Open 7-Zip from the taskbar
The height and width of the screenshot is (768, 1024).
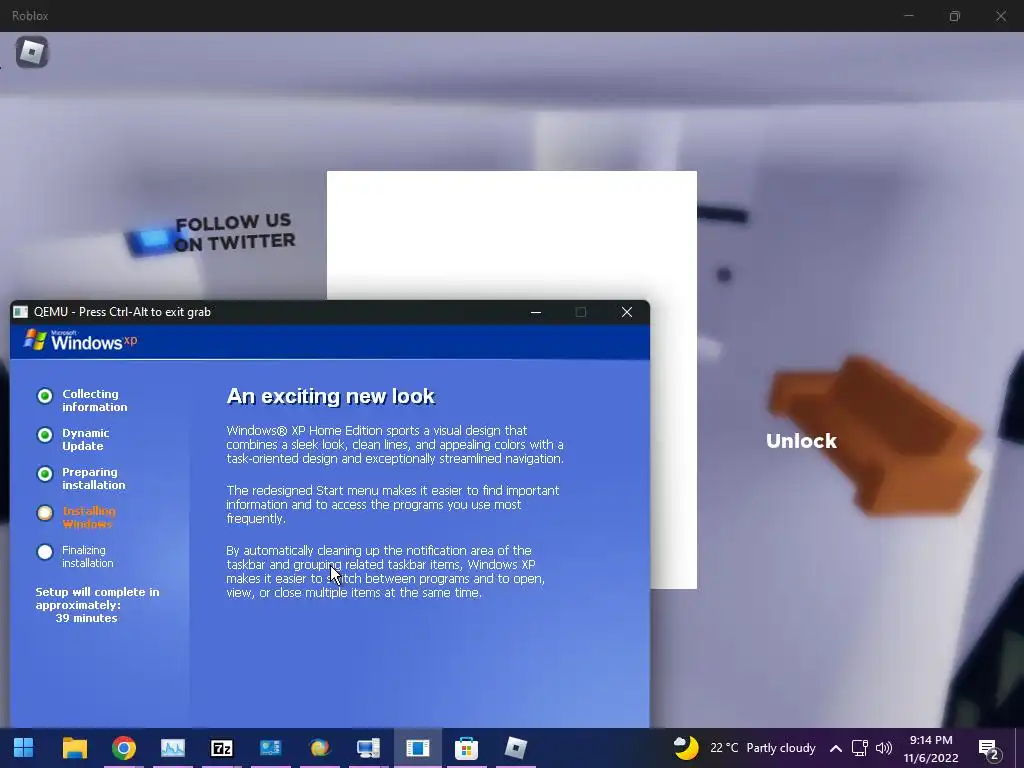tap(221, 748)
